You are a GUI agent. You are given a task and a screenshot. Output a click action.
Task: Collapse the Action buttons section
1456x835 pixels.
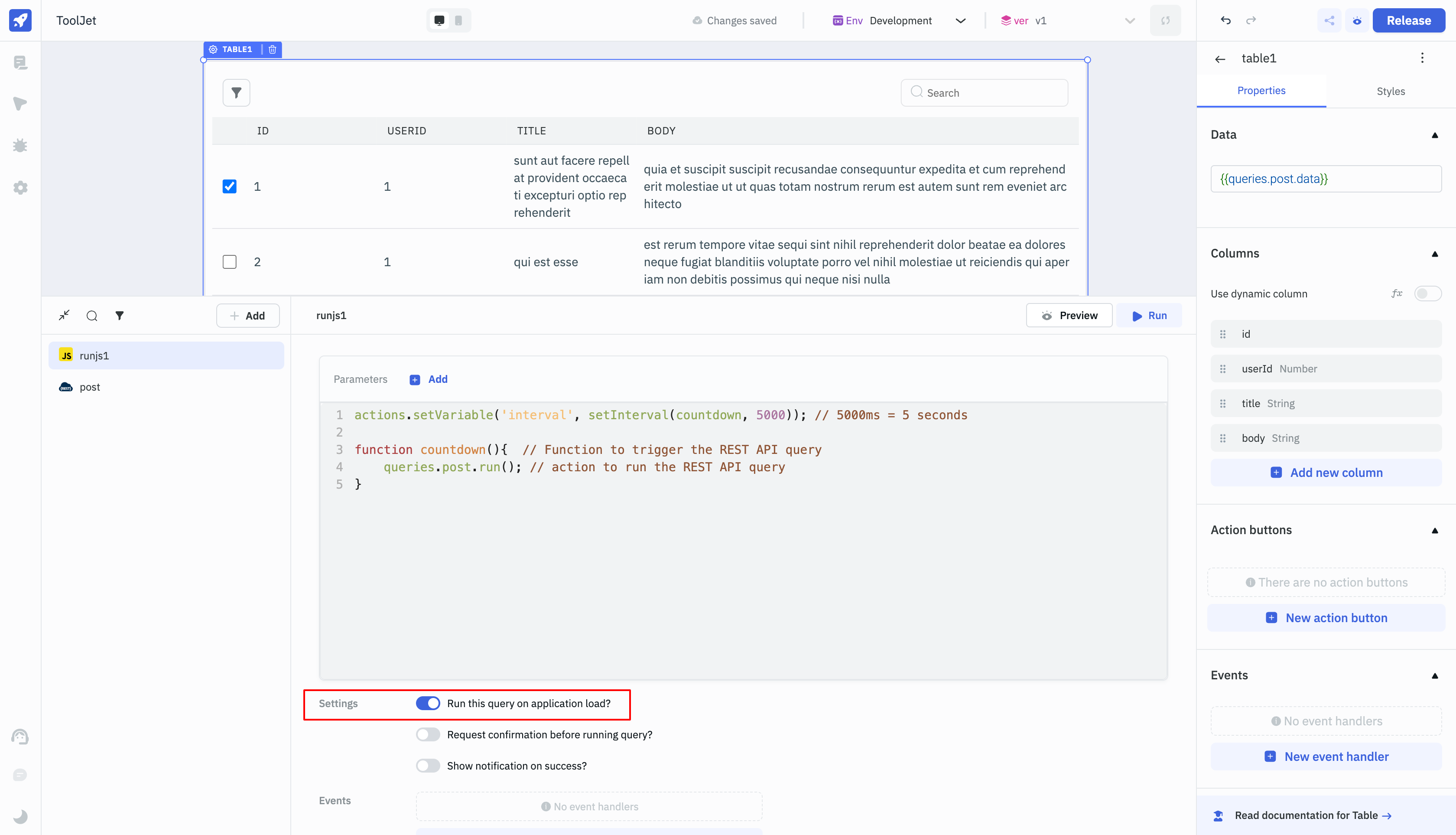click(1435, 531)
